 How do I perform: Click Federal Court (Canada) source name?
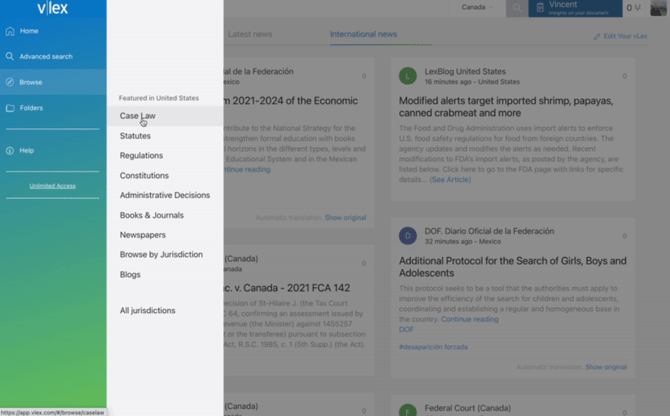coord(467,408)
